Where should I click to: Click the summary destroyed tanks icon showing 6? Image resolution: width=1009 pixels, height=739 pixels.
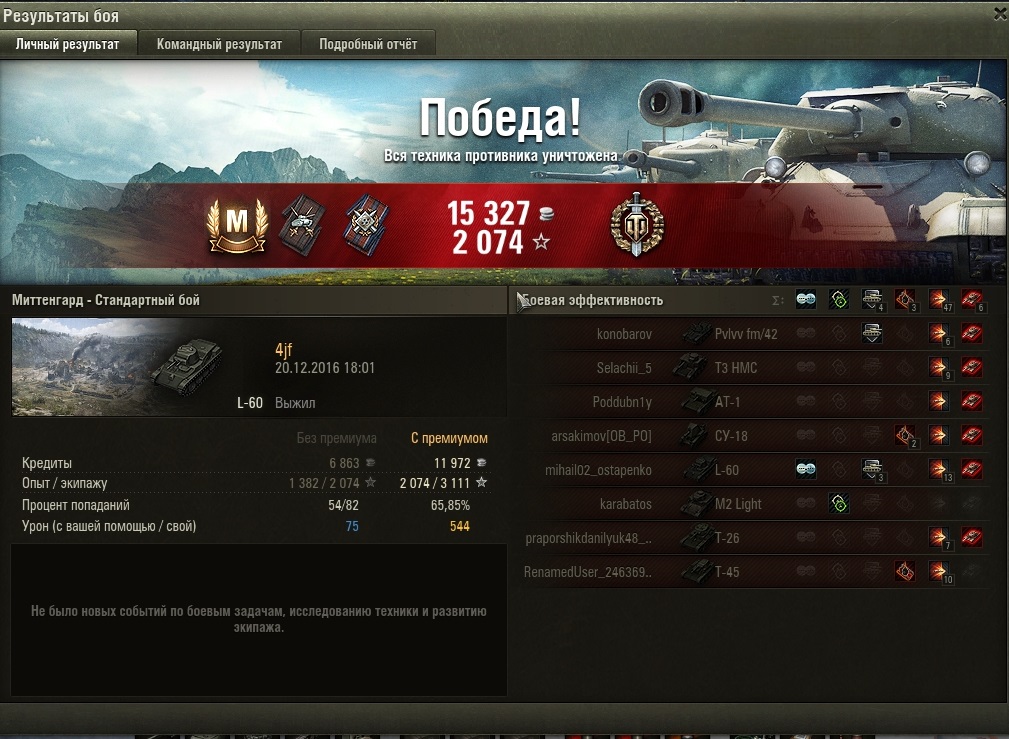972,299
